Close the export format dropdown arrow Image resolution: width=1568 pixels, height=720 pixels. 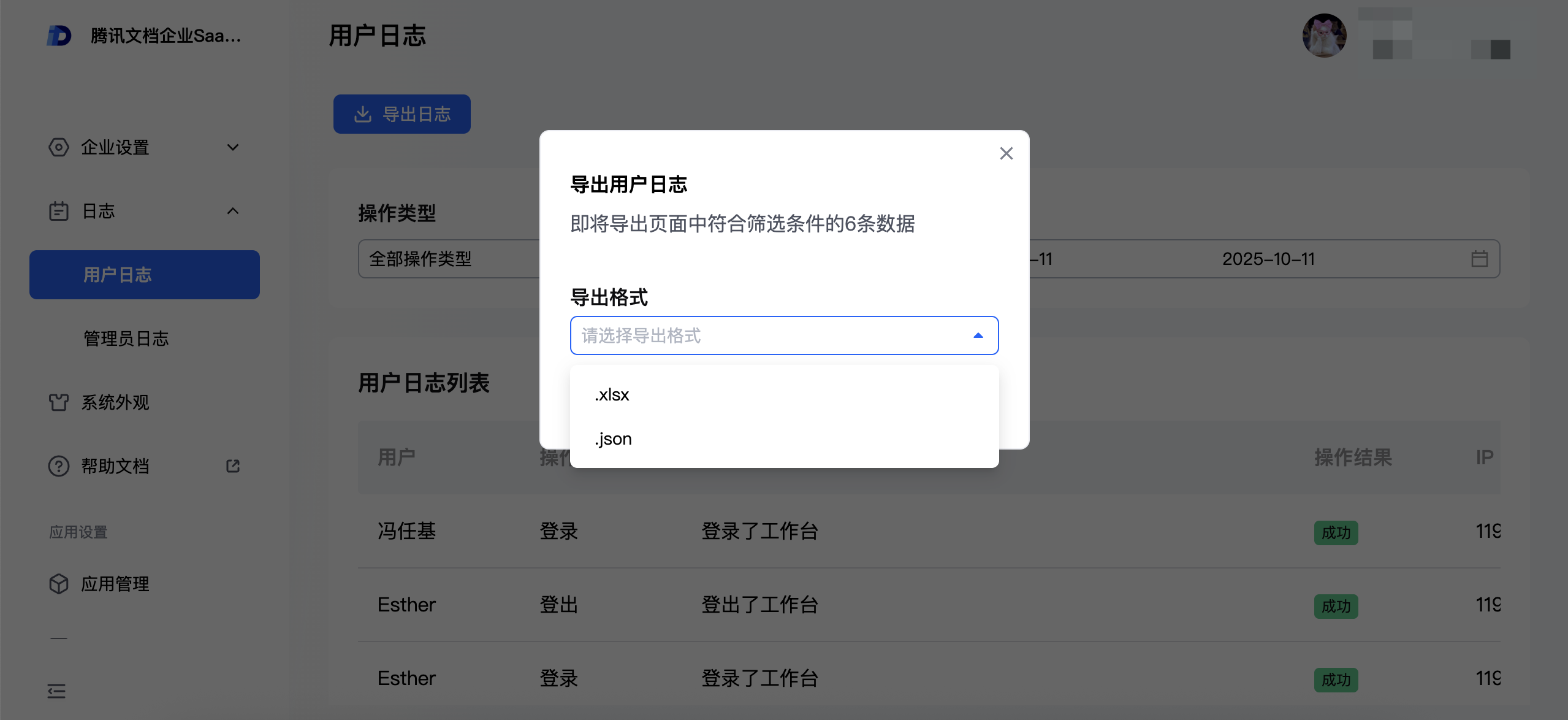pos(978,335)
